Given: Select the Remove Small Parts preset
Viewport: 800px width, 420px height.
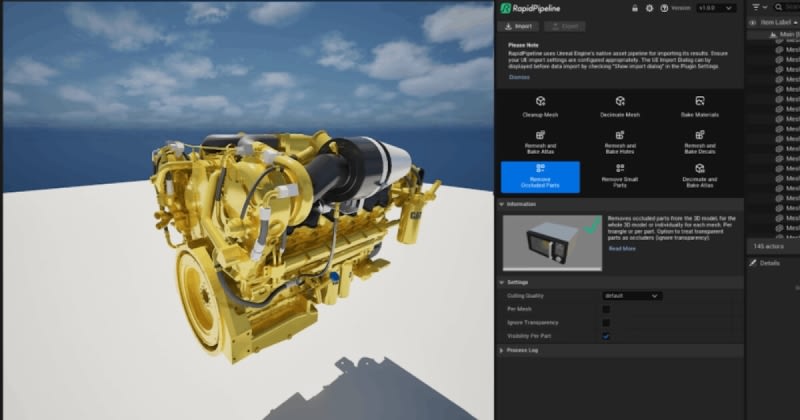Looking at the screenshot, I should (x=620, y=175).
